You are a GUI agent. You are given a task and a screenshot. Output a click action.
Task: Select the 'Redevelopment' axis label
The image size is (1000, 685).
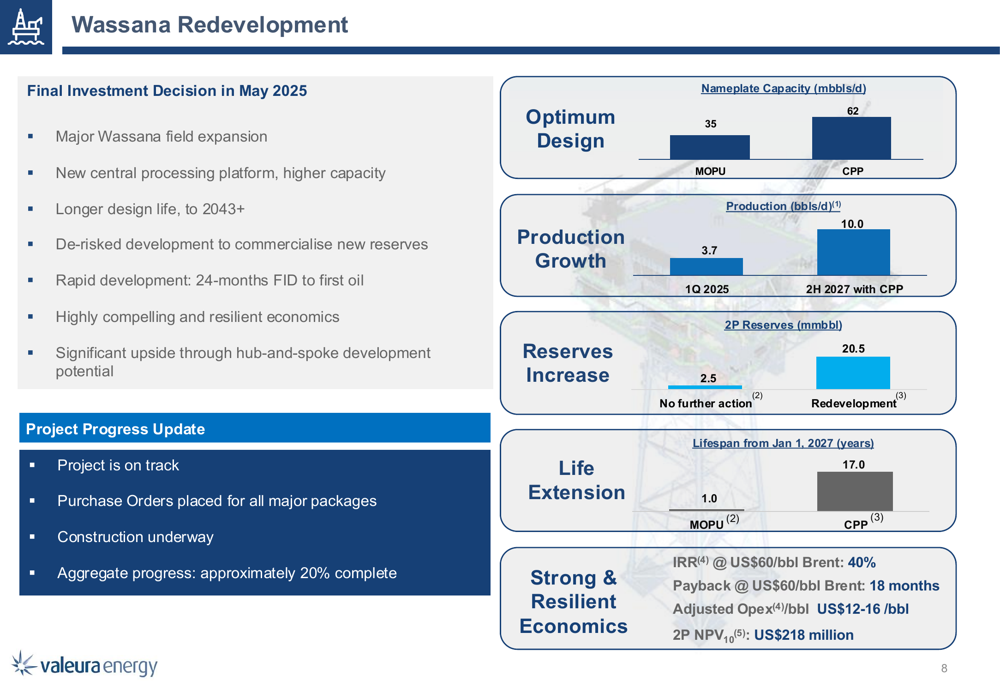(x=853, y=403)
